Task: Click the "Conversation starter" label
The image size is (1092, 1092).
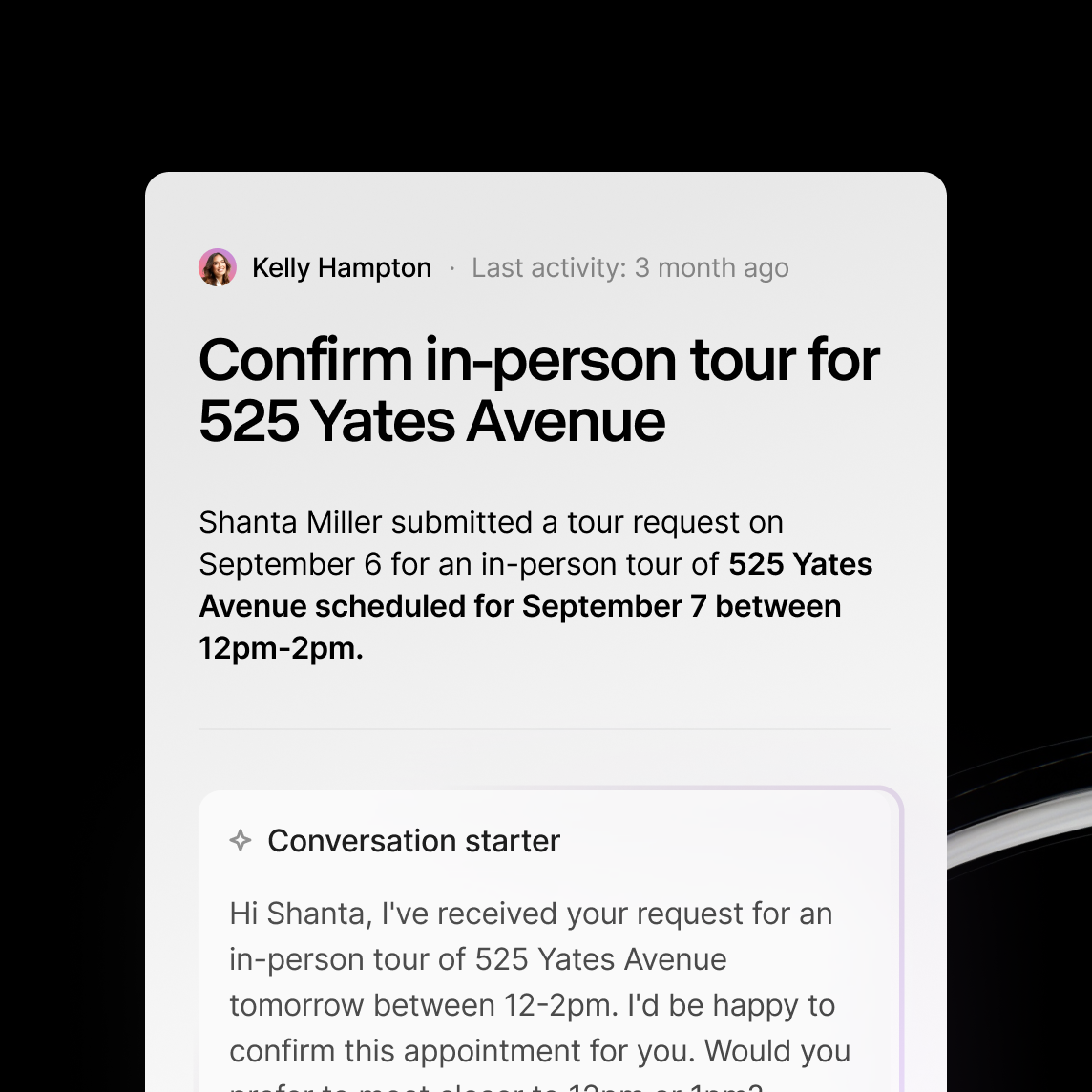Action: coord(413,840)
